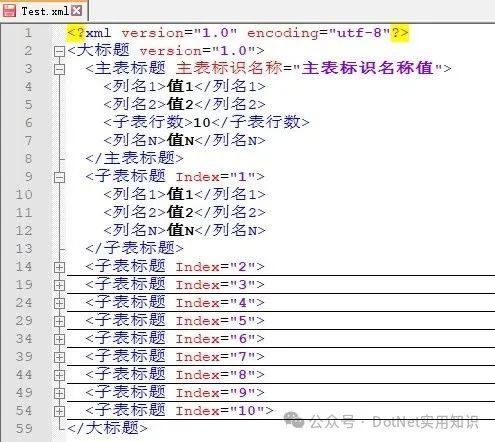
Task: Expand the folded 子表标题 Index="2" block
Action: [x=59, y=267]
